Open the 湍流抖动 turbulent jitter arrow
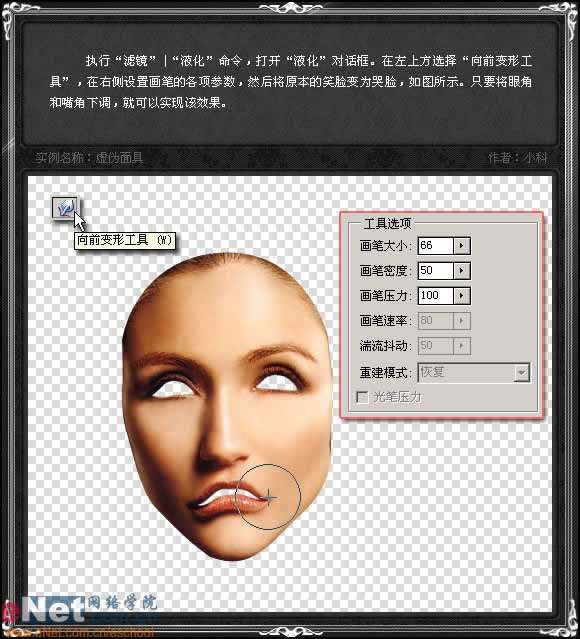This screenshot has height=639, width=580. click(462, 346)
